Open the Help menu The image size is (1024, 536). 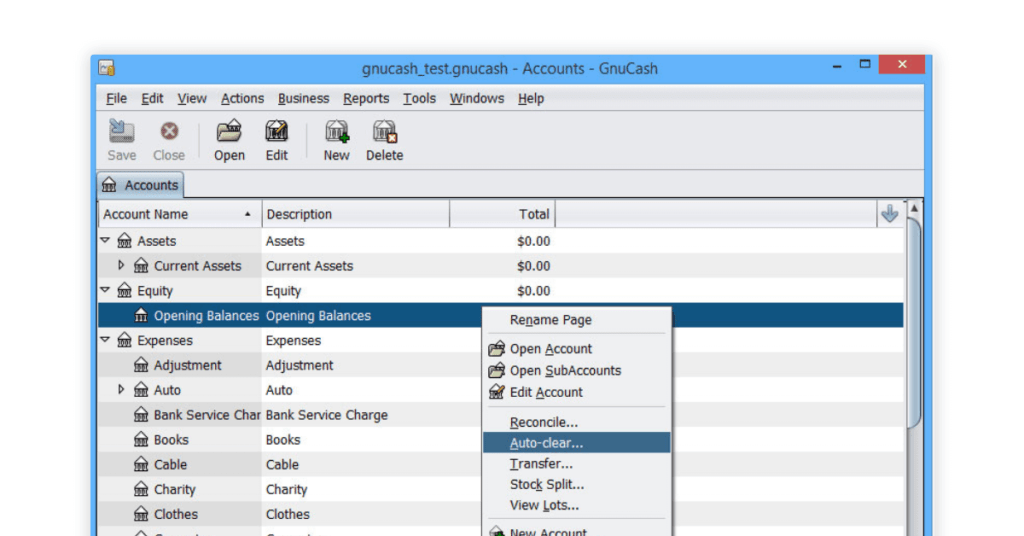click(x=531, y=99)
